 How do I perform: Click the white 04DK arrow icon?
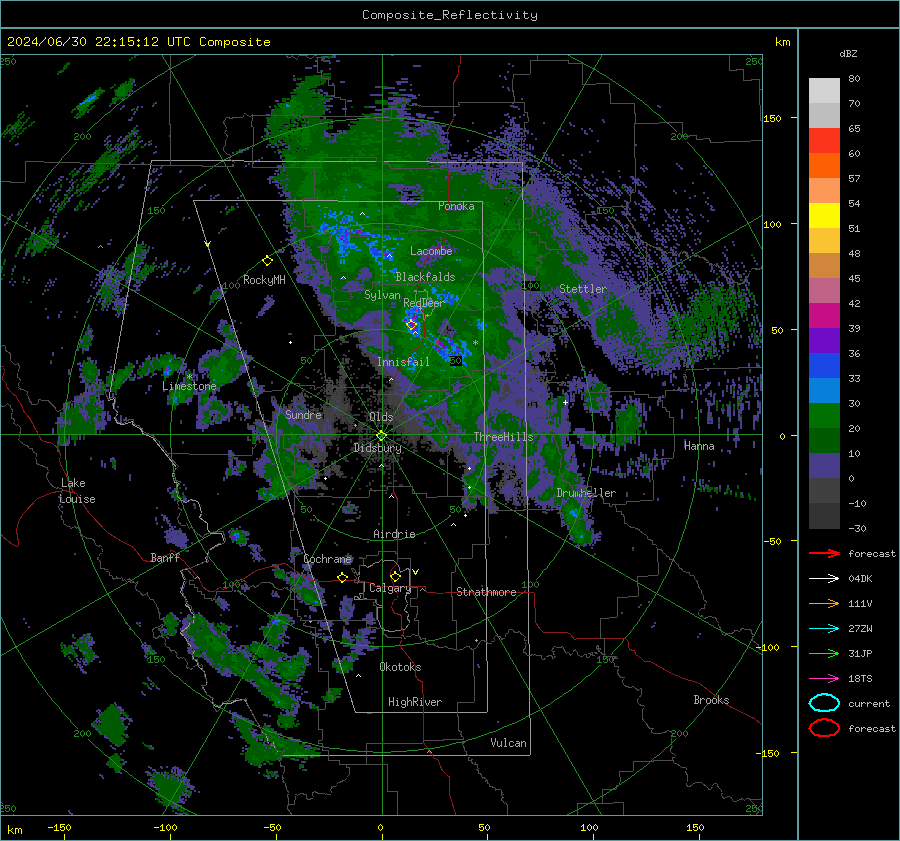[824, 579]
